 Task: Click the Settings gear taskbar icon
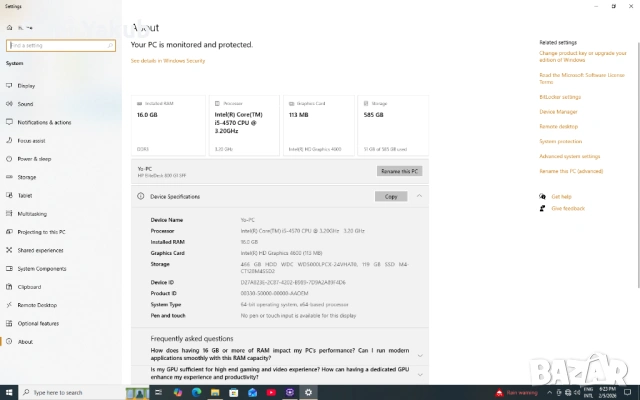(309, 392)
